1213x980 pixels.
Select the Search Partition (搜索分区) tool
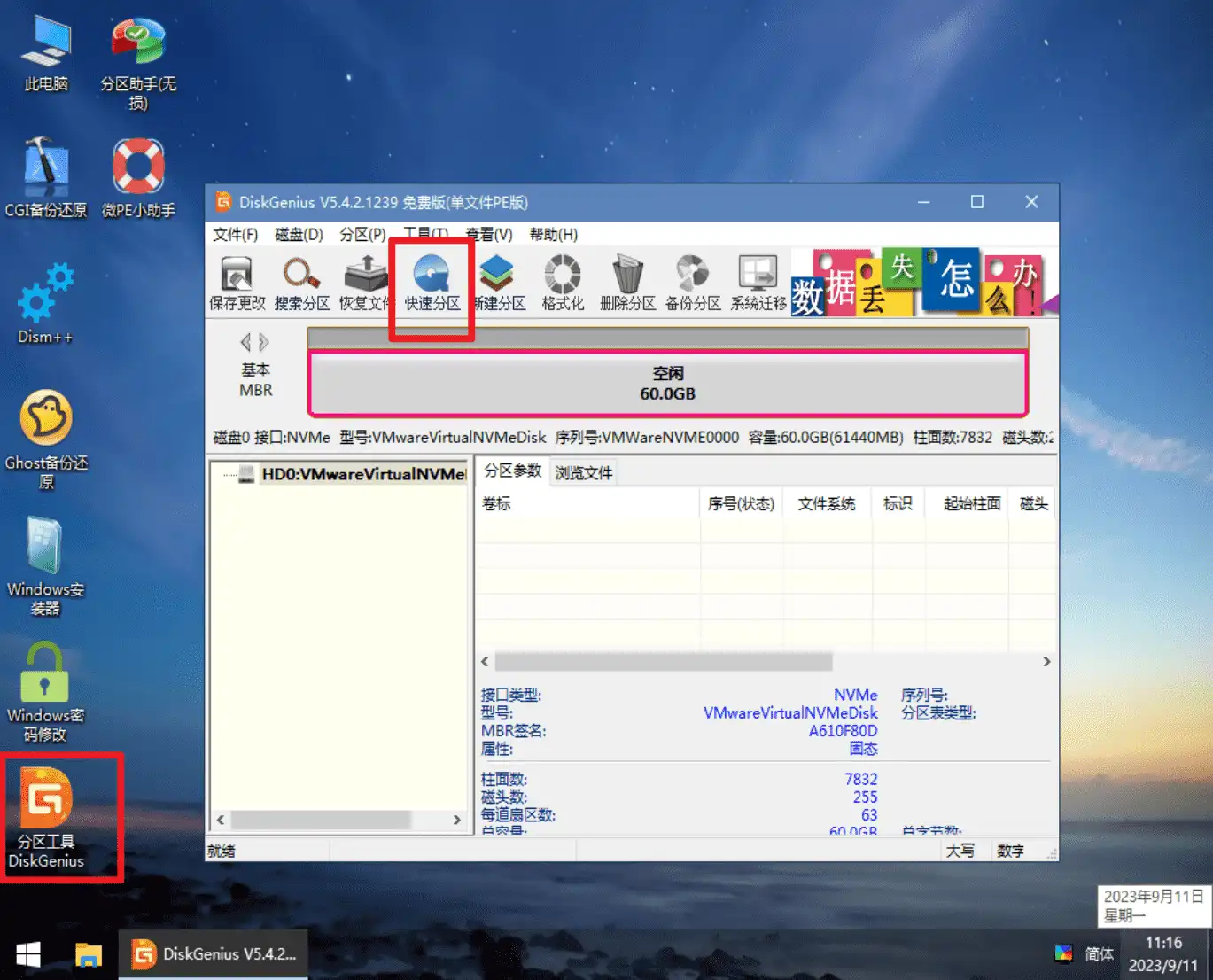(x=302, y=284)
